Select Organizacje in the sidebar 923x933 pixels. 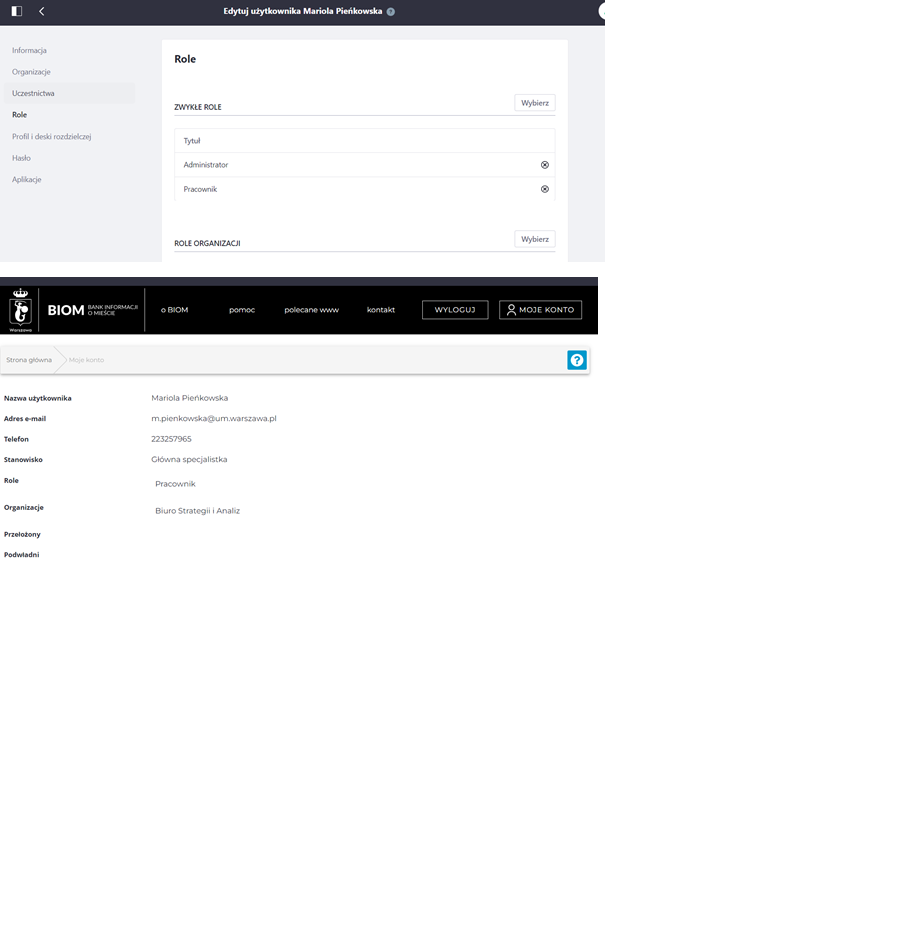pyautogui.click(x=31, y=72)
